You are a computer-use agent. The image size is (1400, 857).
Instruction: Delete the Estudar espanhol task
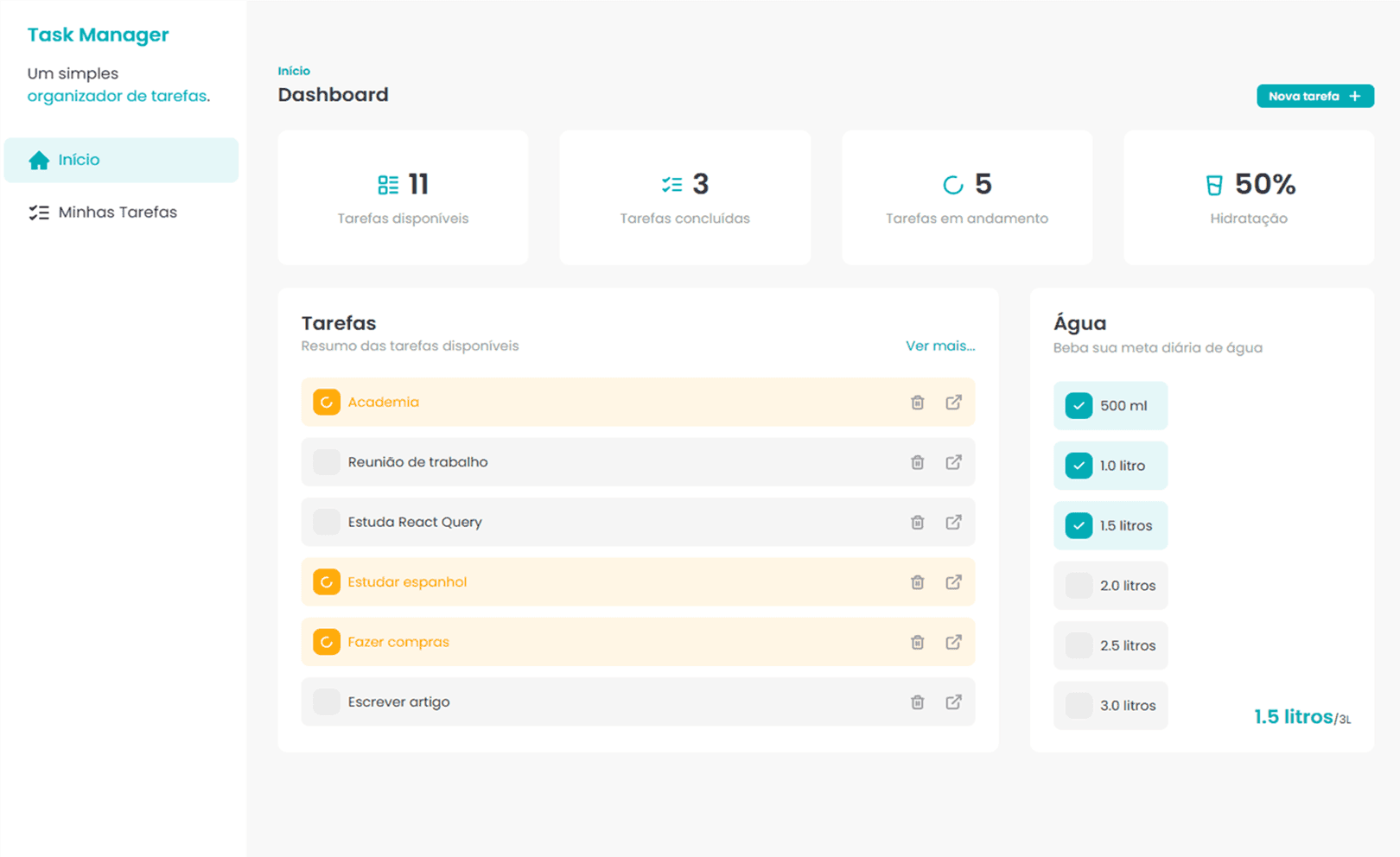tap(917, 582)
